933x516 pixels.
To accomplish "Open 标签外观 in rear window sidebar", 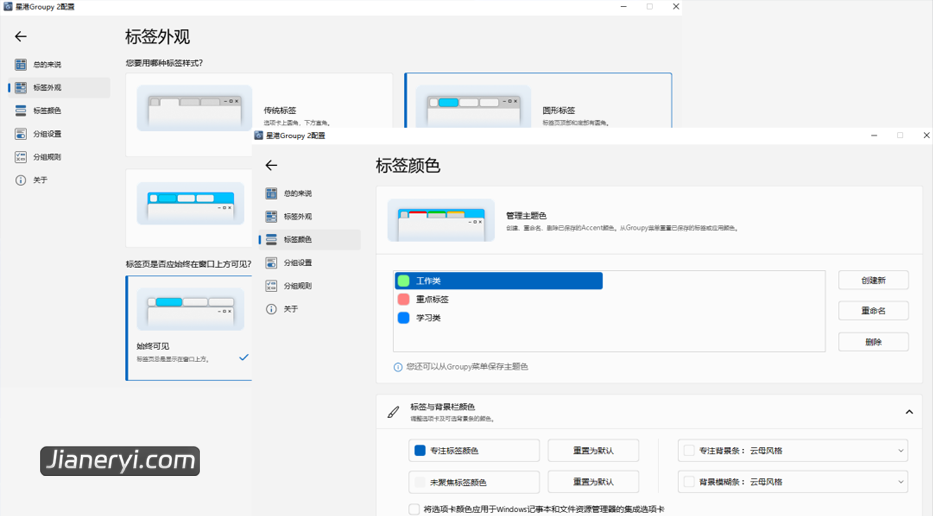I will point(60,87).
